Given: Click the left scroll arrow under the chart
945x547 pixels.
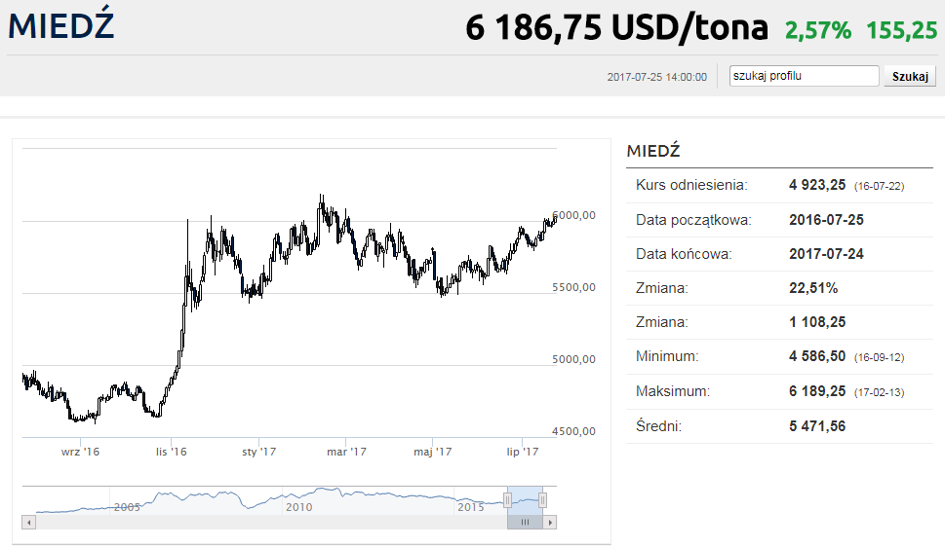Looking at the screenshot, I should (x=28, y=522).
